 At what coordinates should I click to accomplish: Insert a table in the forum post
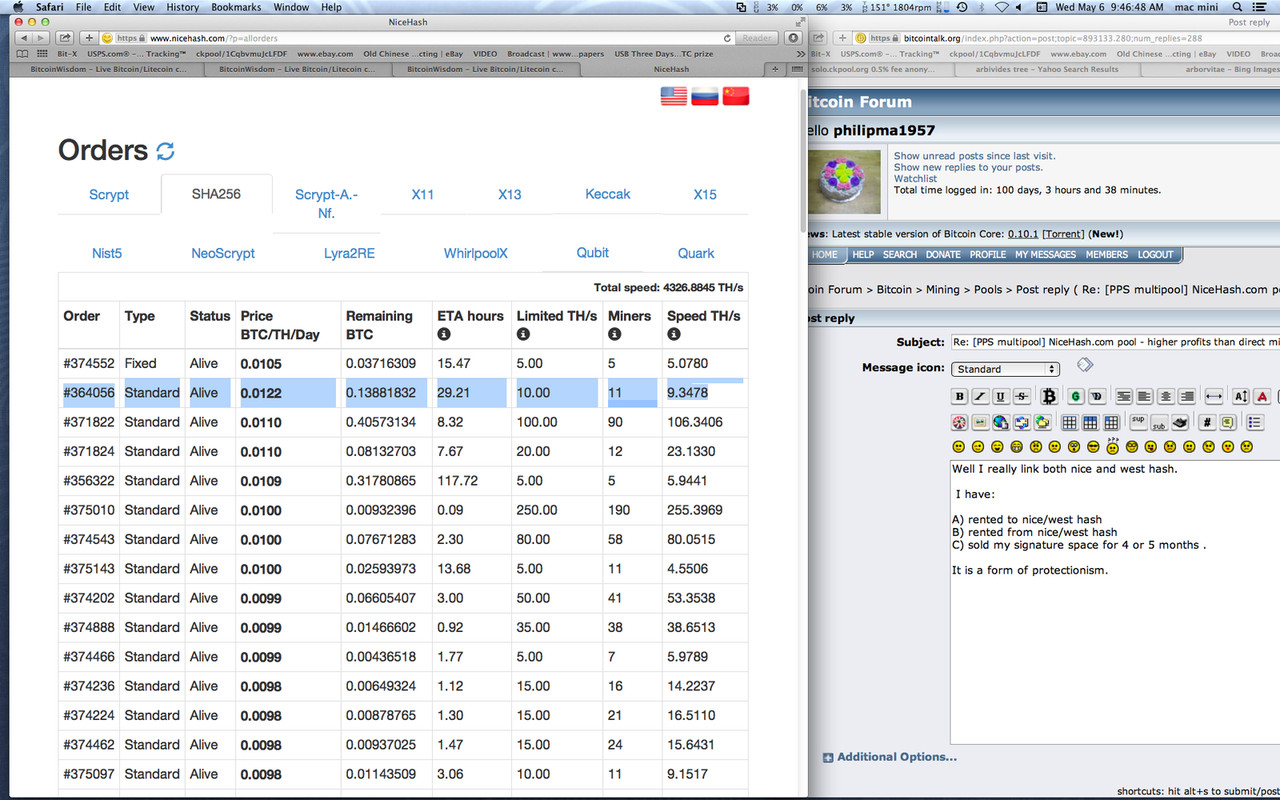tap(1069, 422)
